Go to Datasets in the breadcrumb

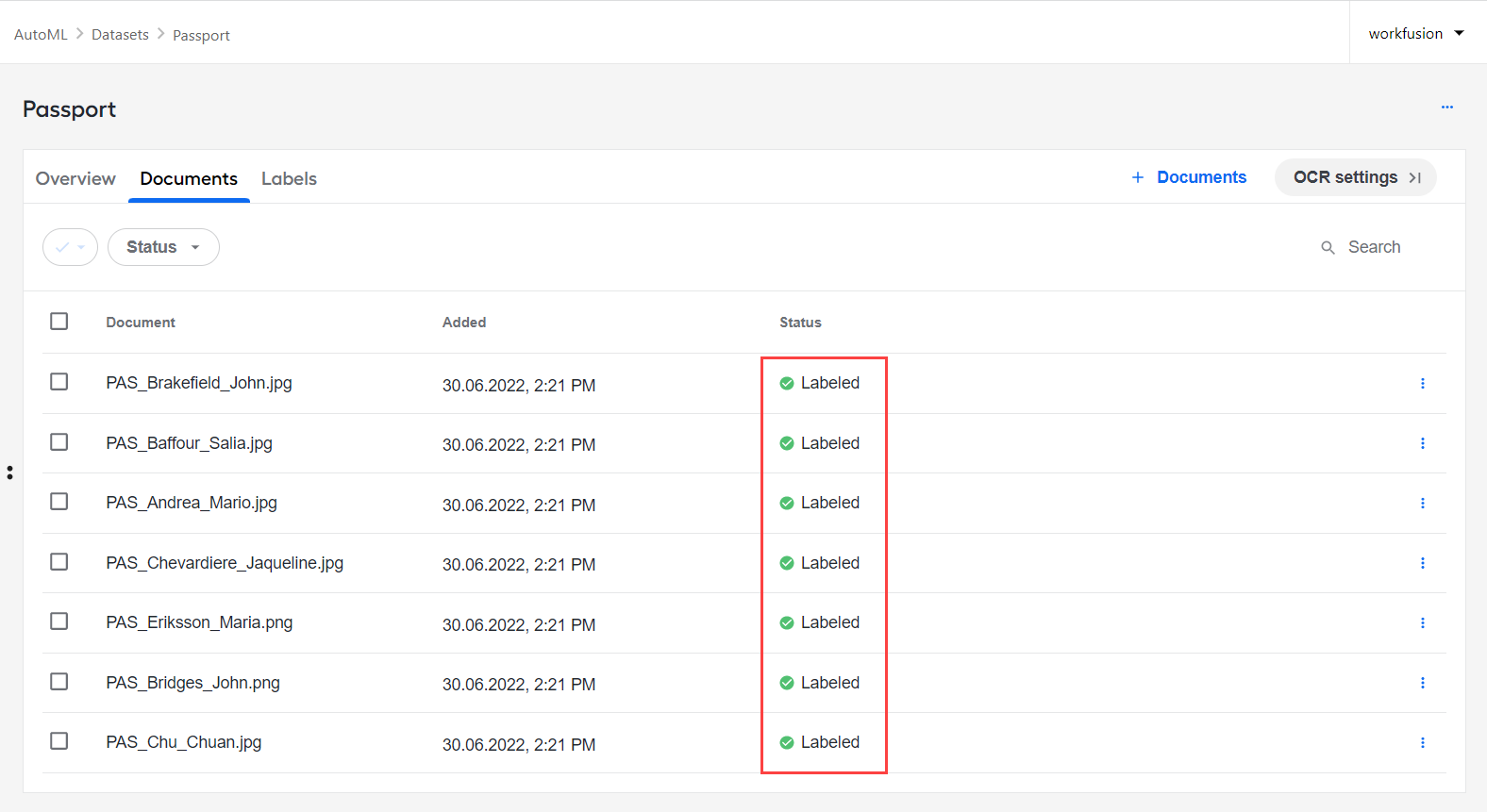pyautogui.click(x=120, y=34)
